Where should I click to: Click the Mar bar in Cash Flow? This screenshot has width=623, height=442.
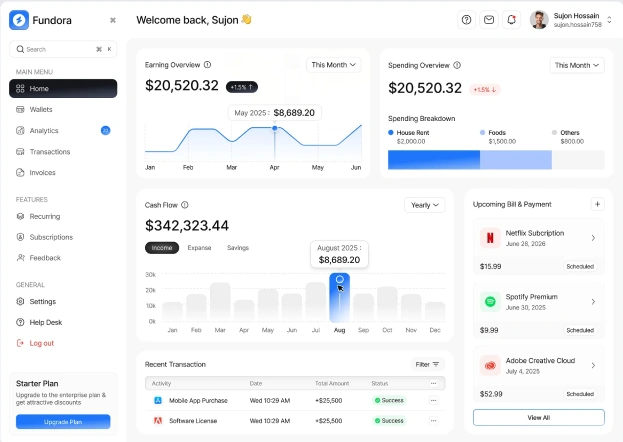[220, 302]
